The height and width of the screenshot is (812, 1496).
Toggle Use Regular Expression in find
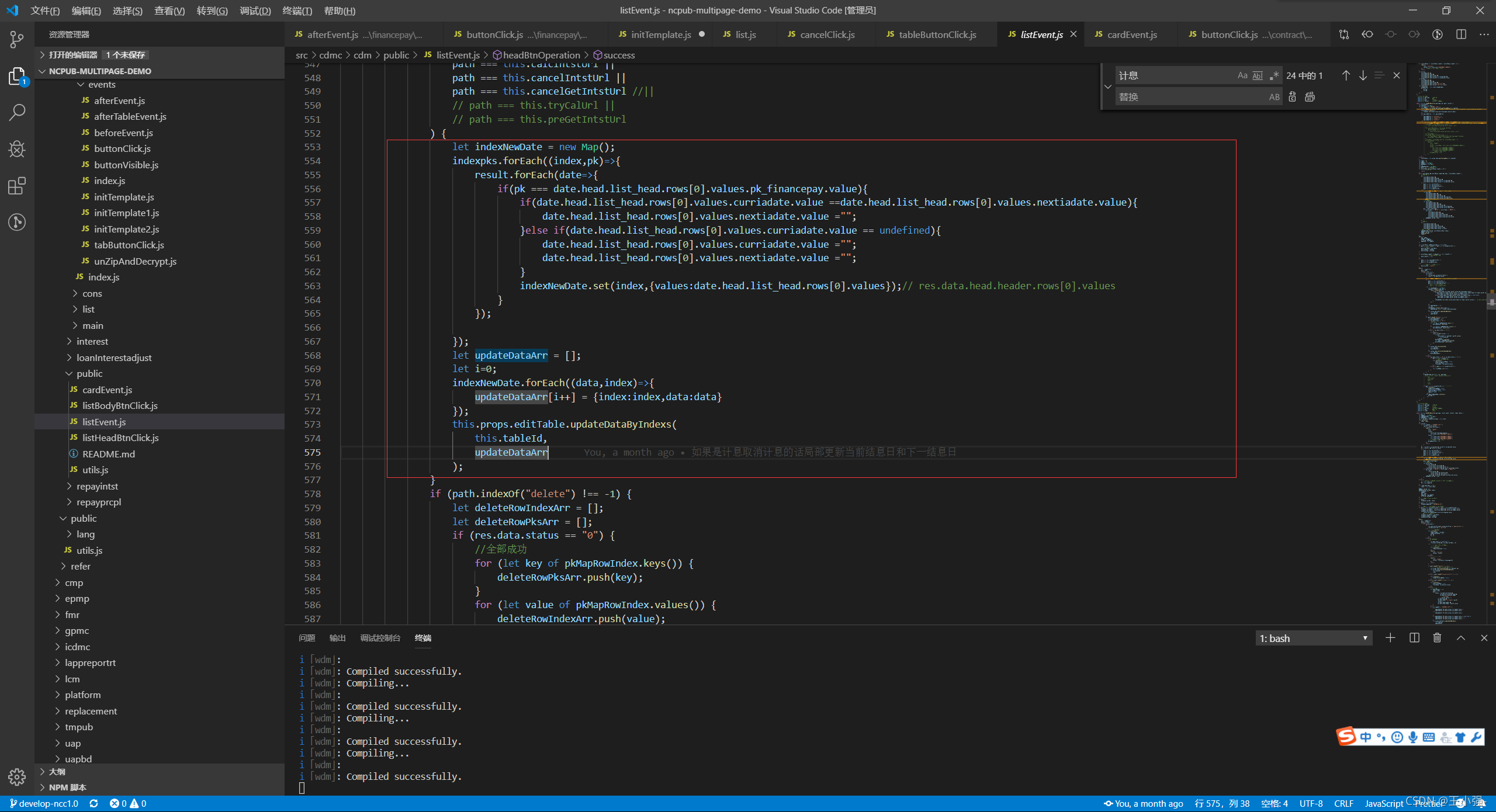click(1274, 75)
